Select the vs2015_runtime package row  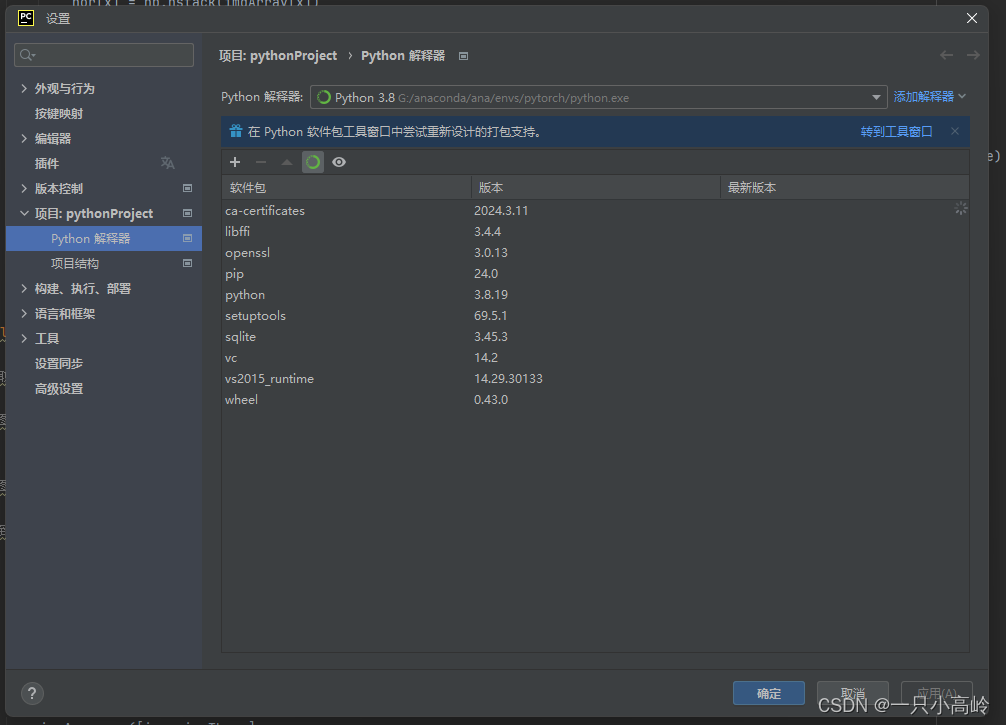pyautogui.click(x=595, y=379)
